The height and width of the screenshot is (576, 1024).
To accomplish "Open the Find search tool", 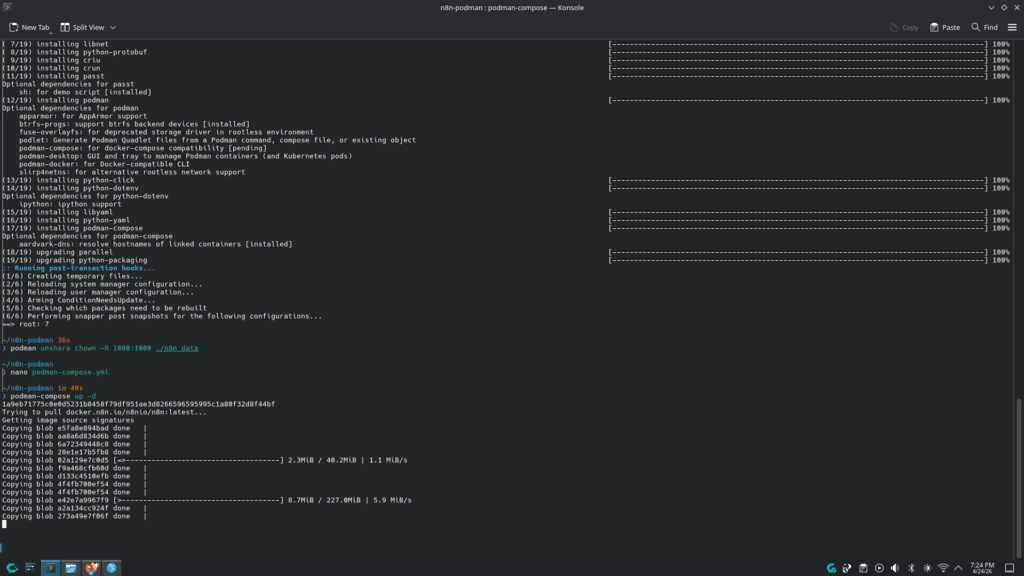I will pos(984,27).
